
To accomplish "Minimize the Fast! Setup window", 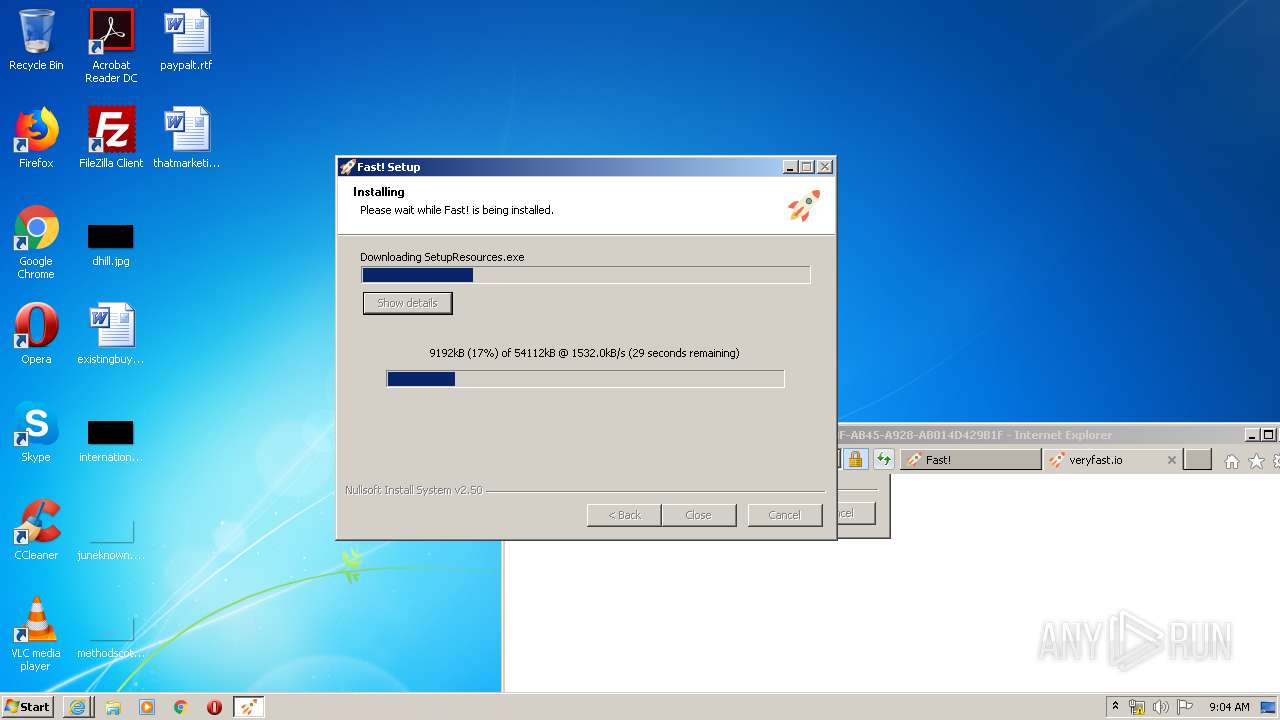I will (791, 167).
